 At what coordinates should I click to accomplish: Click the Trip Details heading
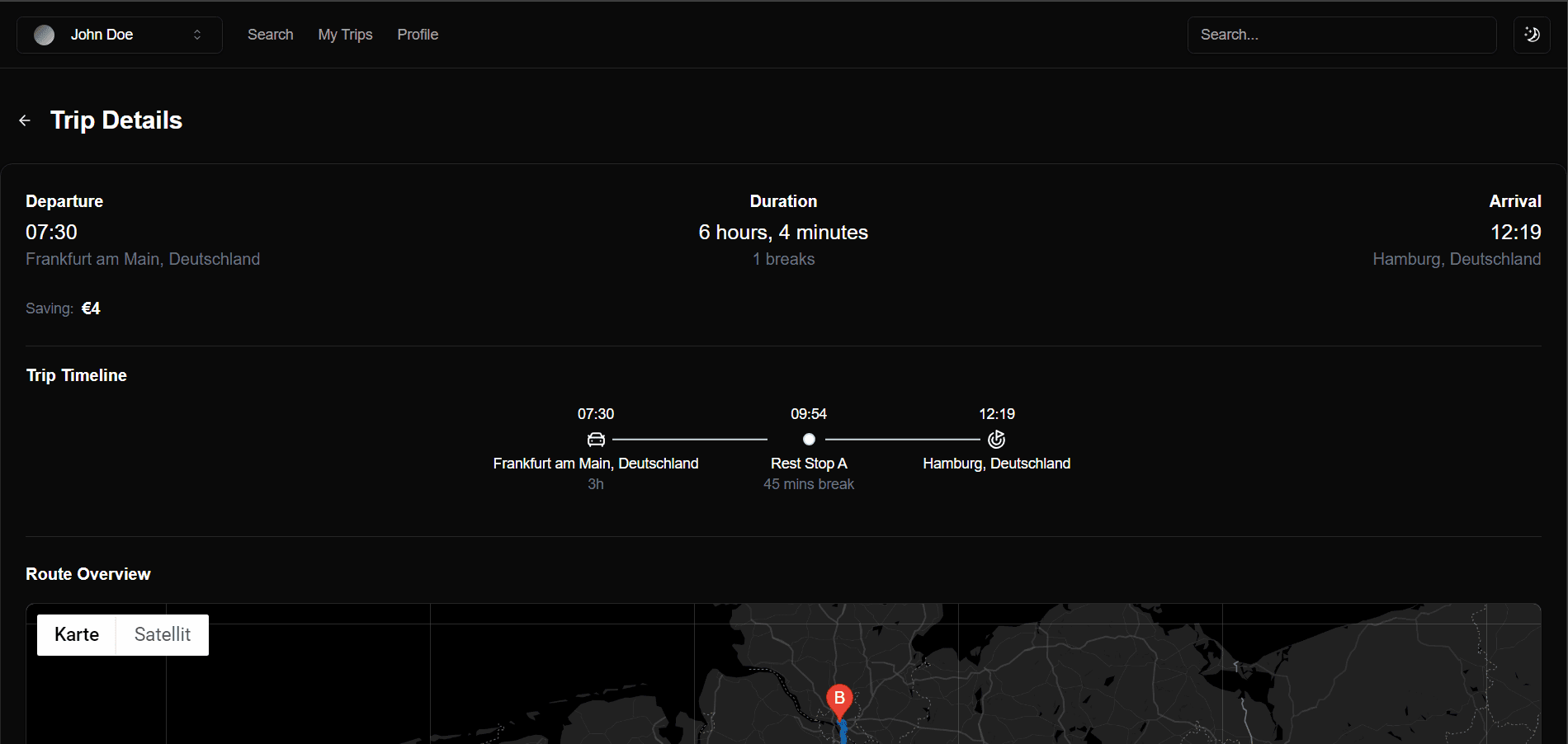tap(116, 120)
